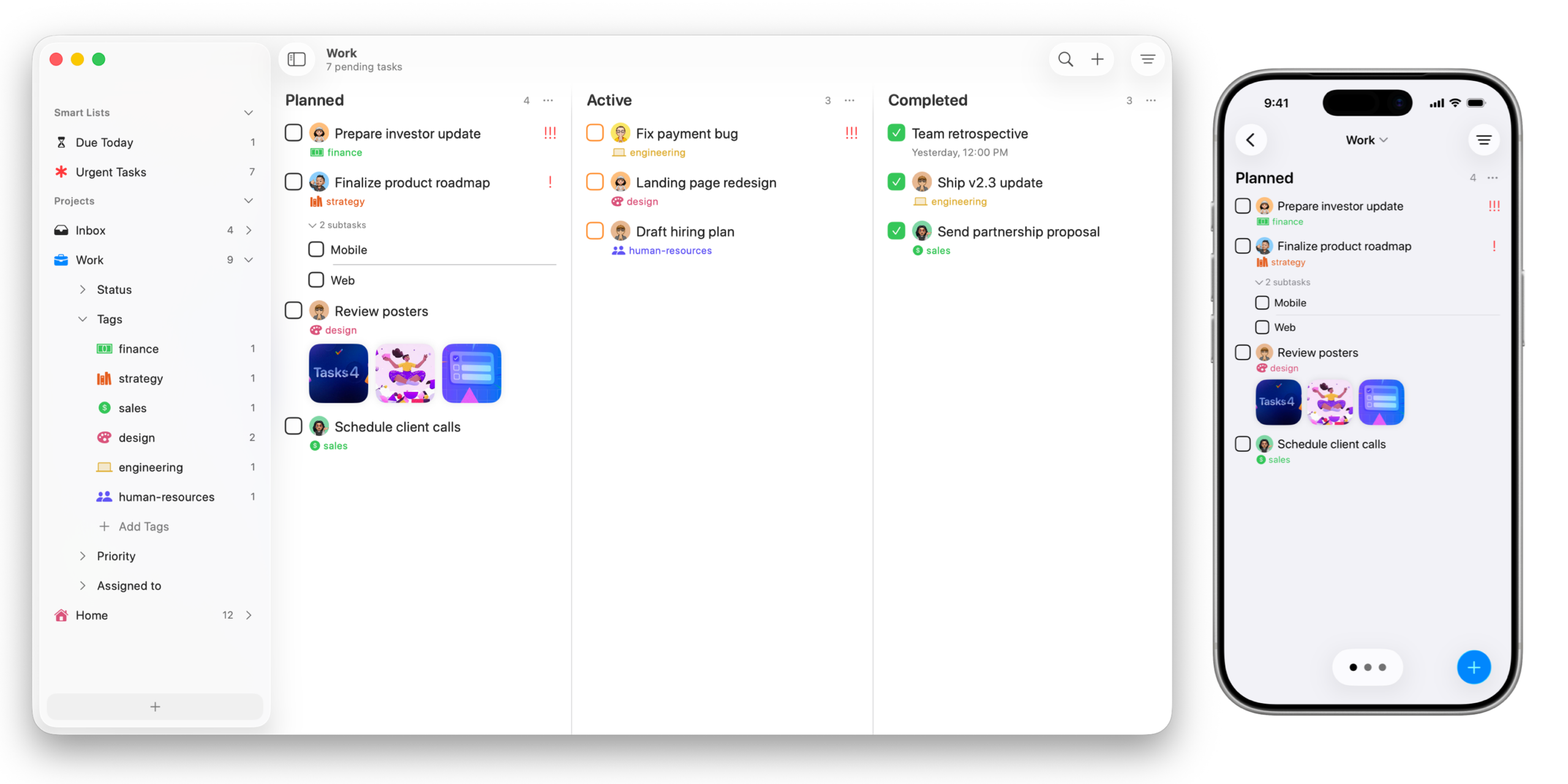Click Add Tags in the sidebar
1568x784 pixels.
[143, 527]
